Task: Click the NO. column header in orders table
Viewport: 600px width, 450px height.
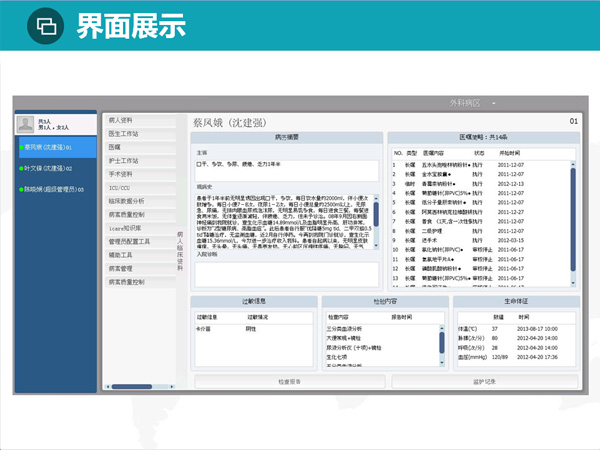Action: (398, 153)
